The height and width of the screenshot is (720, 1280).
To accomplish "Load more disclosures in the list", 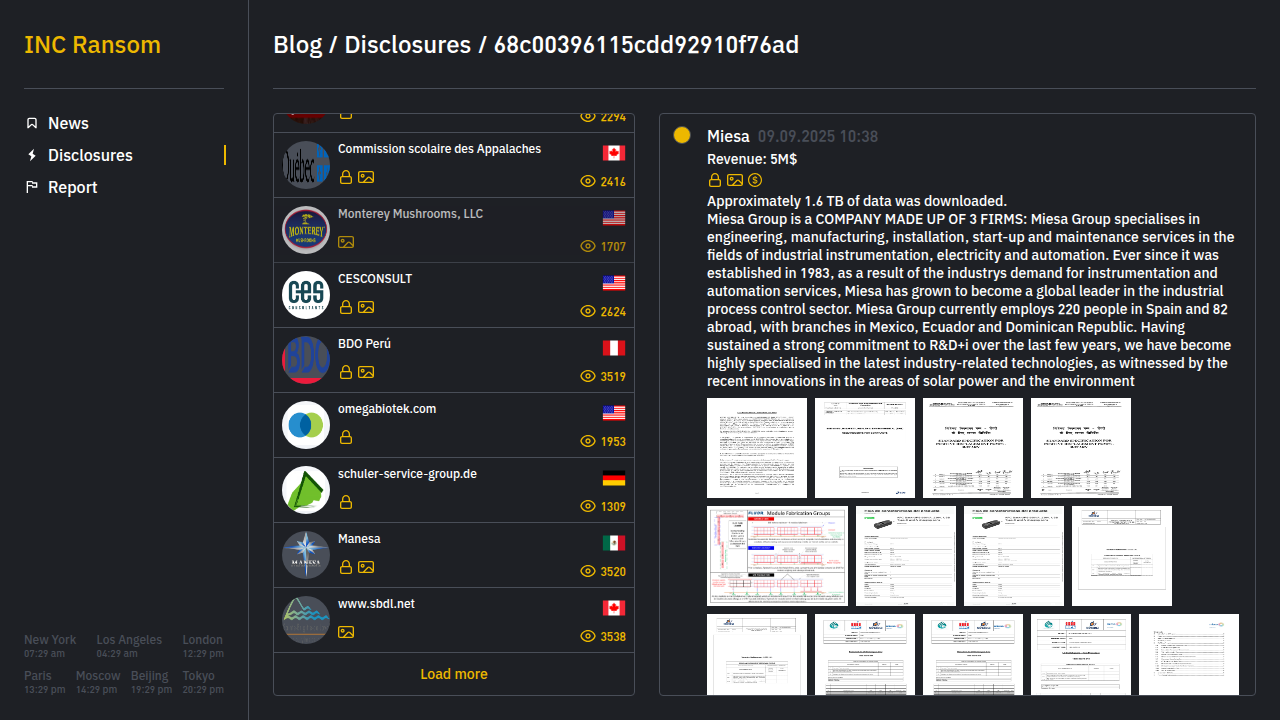I will [x=454, y=674].
